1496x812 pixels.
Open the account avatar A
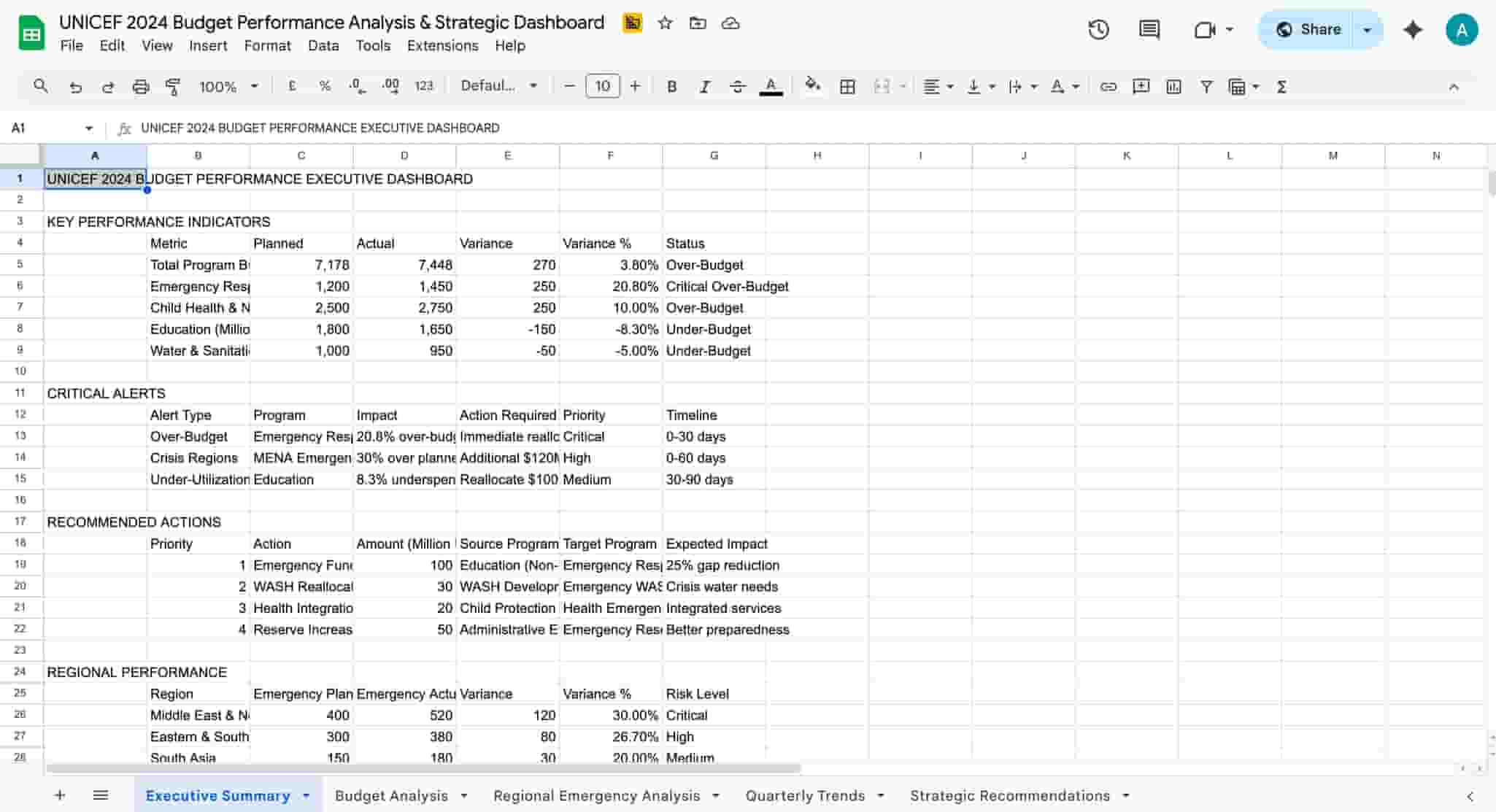(1462, 30)
